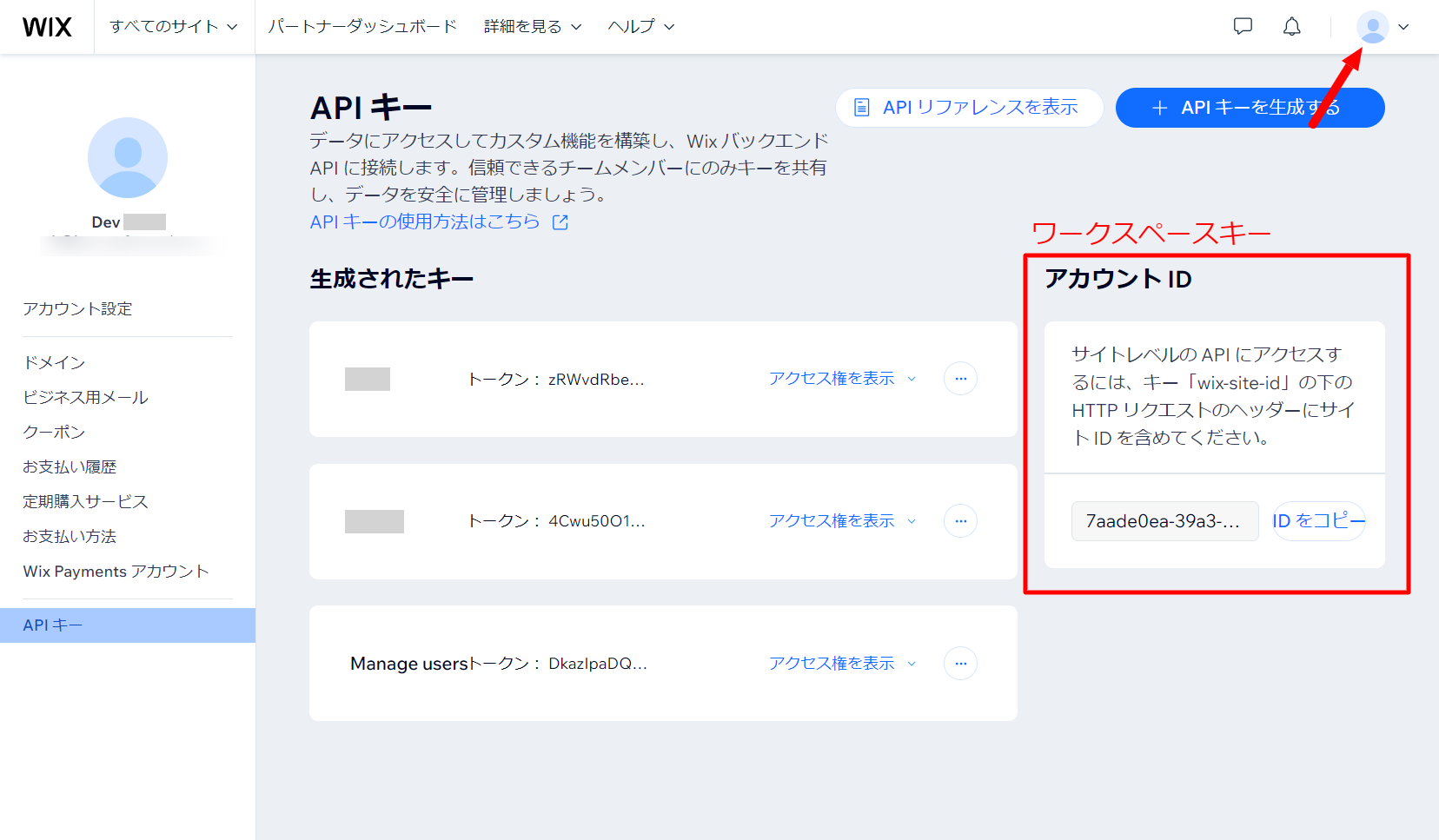Select 定期購入サービス in sidebar
The image size is (1439, 840).
click(x=85, y=502)
